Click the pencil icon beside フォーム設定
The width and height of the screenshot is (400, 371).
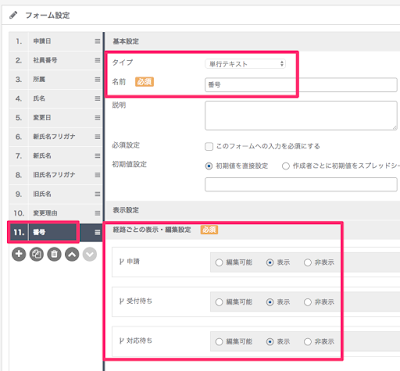pos(13,15)
